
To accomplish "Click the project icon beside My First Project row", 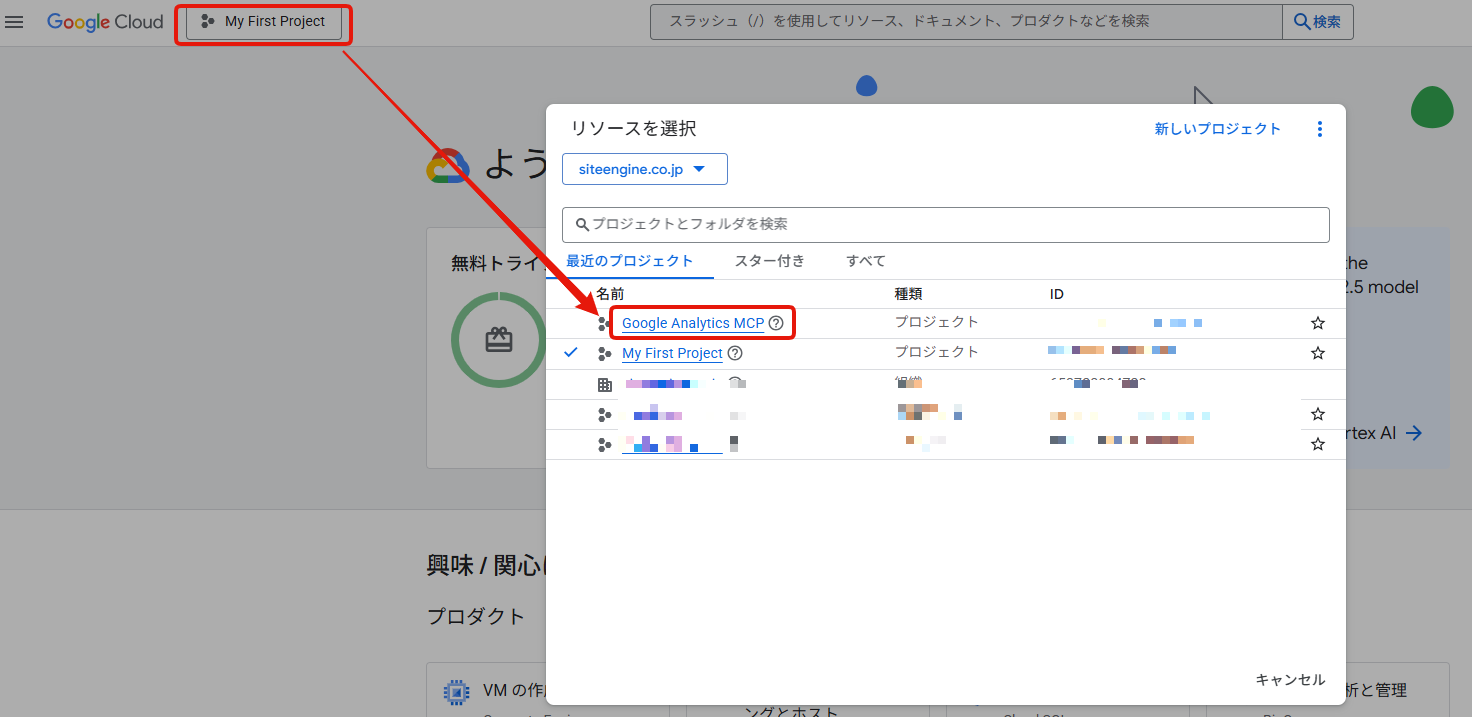I will [604, 353].
